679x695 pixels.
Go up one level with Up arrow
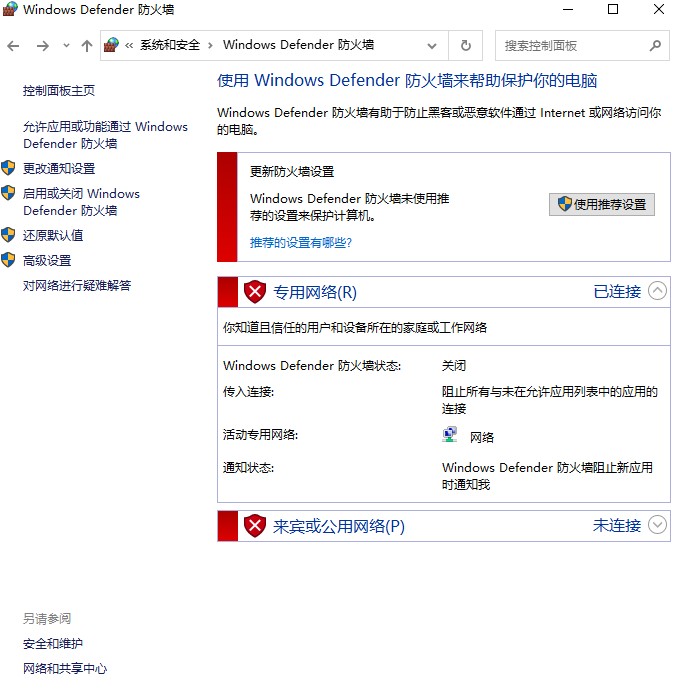point(87,46)
